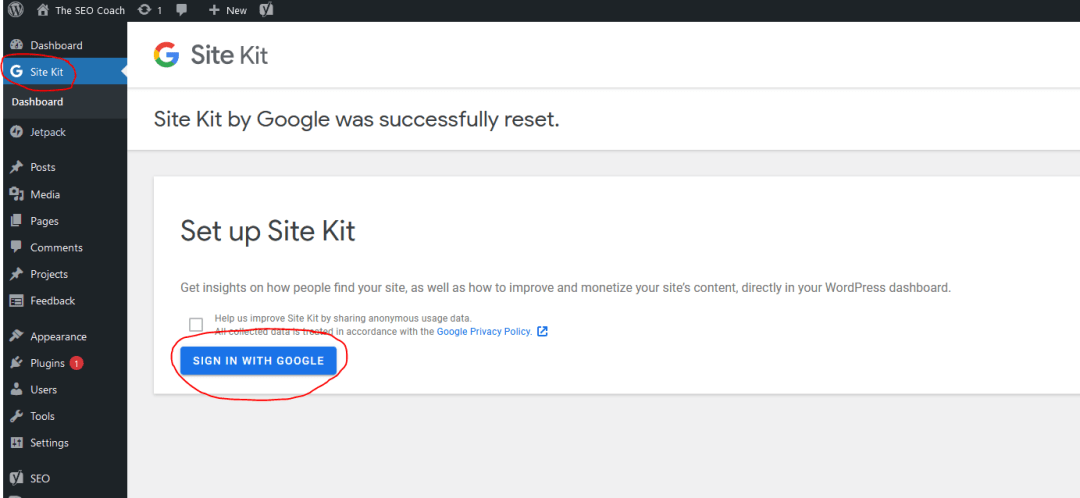Open the Yoast icon in admin bar
Viewport: 1080px width, 498px height.
coord(267,10)
